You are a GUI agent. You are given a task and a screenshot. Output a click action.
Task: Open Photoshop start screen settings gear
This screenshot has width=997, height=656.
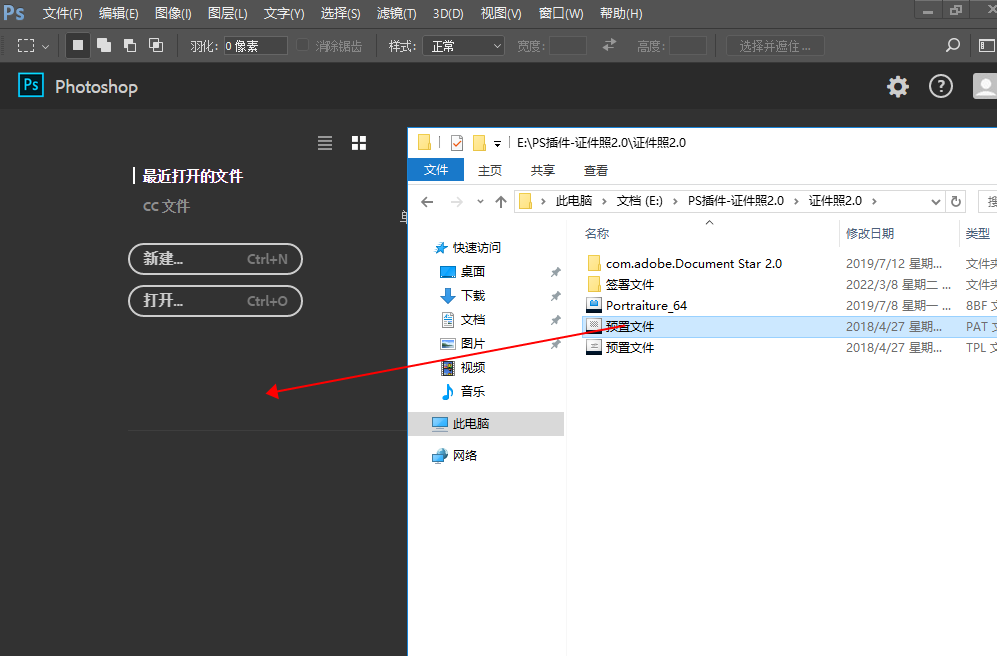click(898, 86)
